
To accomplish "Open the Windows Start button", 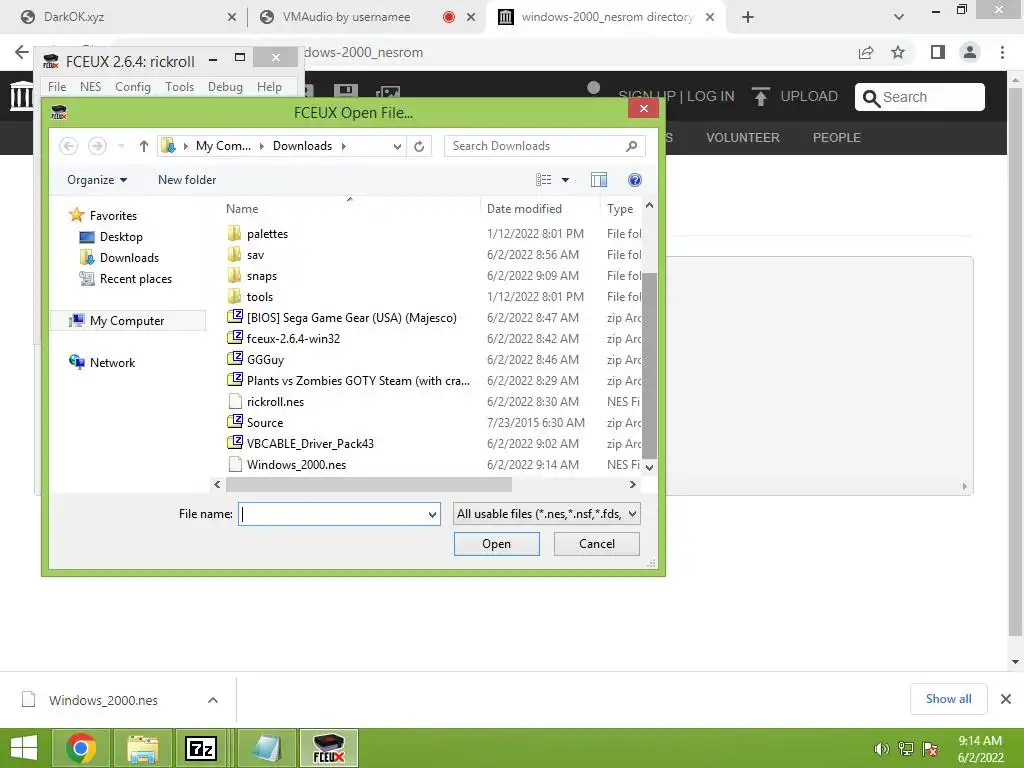I will (24, 748).
